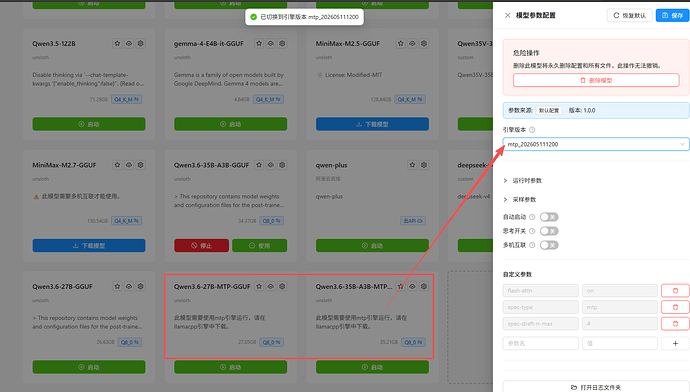Open gear settings for gemma-4-E4B-it-GGUF
690x392 pixels.
pos(283,44)
